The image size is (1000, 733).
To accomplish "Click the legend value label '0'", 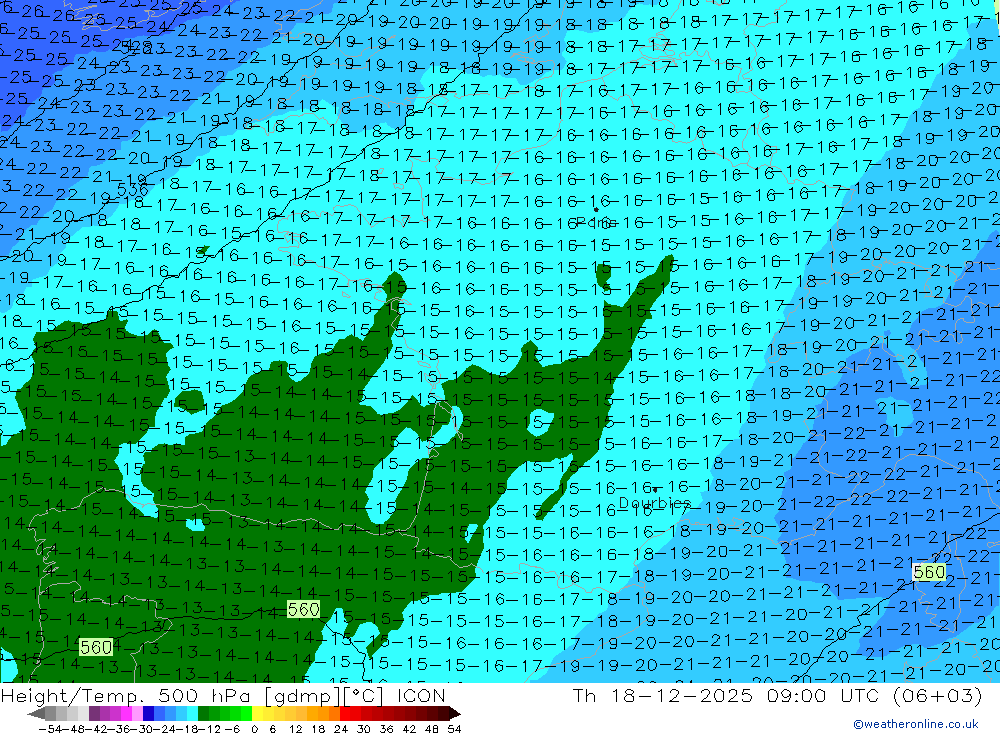I will (254, 729).
